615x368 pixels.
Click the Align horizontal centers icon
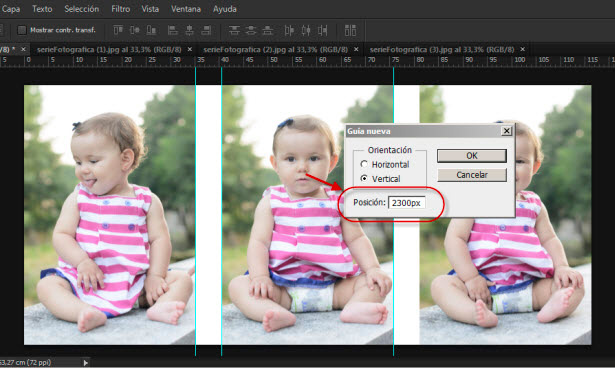coord(189,30)
